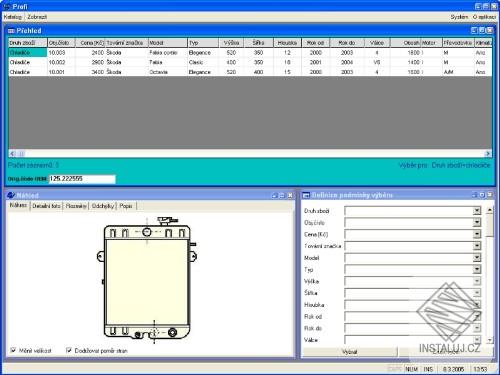
Task: Sort by the Cena [Kč] column header
Action: [90, 43]
